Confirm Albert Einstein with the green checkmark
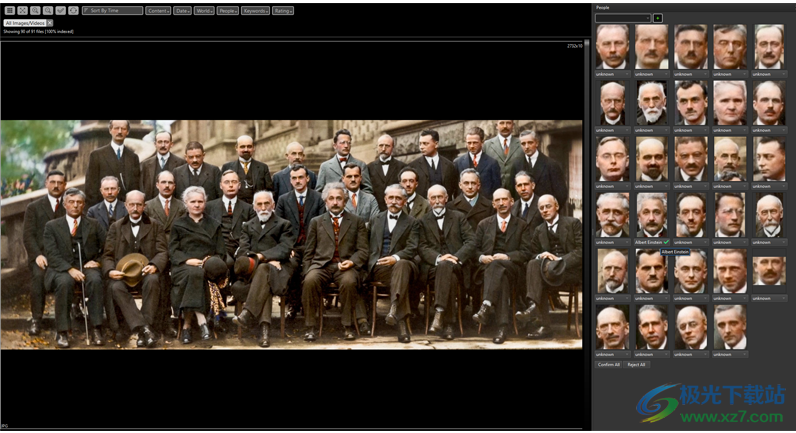Screen dimensions: 796x433 [666, 242]
